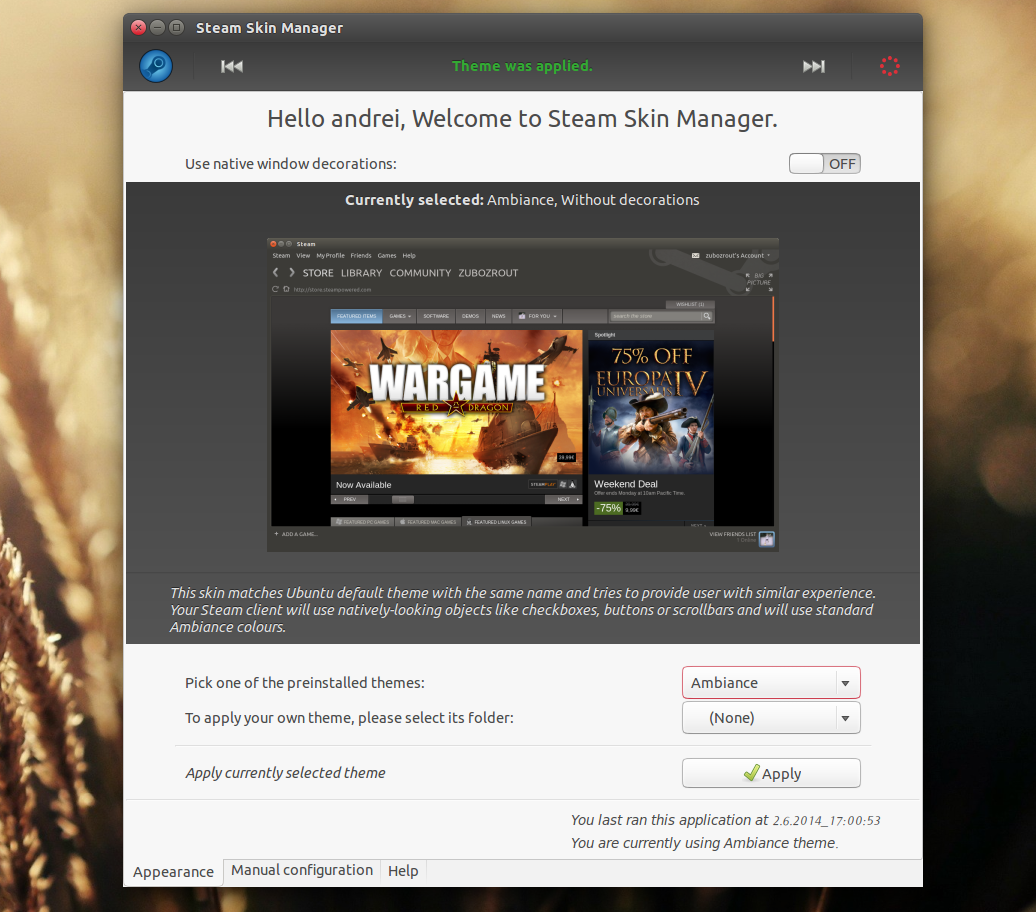Click 'You are currently using Ambiance theme.' text

tap(704, 843)
